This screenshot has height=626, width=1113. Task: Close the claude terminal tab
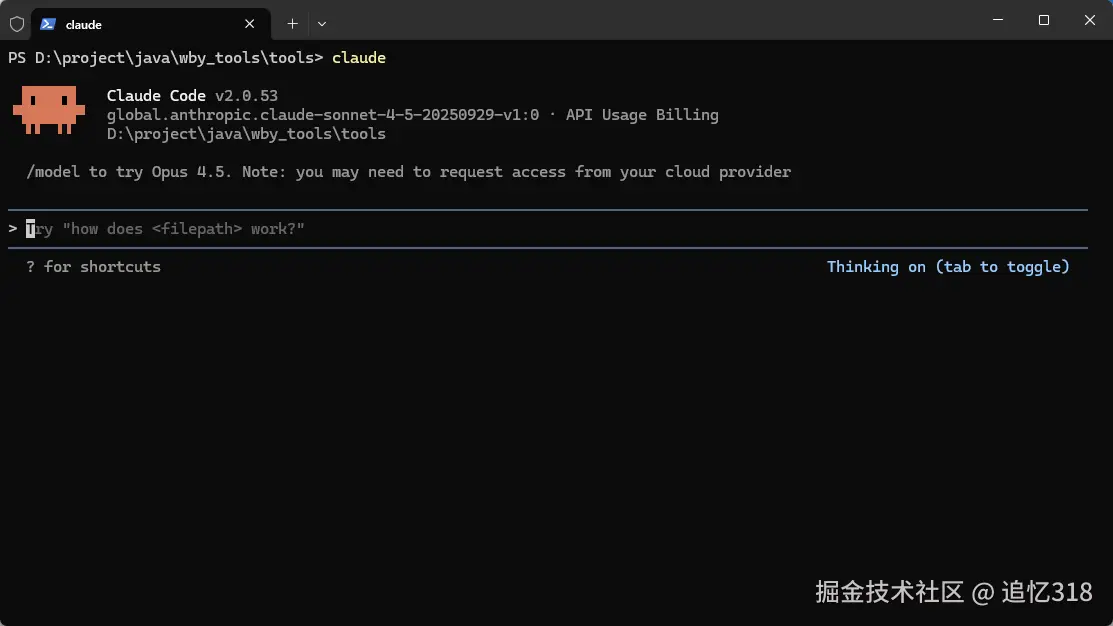(x=250, y=23)
